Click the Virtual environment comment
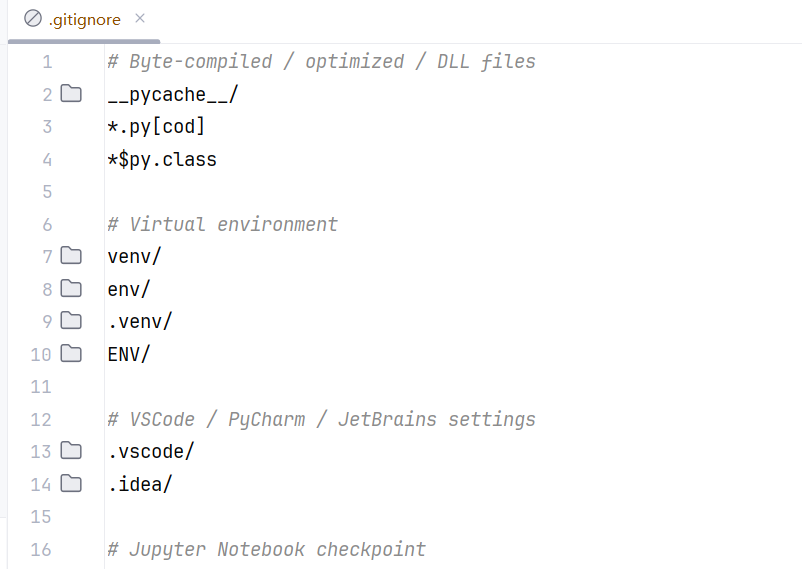Screen dimensions: 802x569 click(x=222, y=224)
